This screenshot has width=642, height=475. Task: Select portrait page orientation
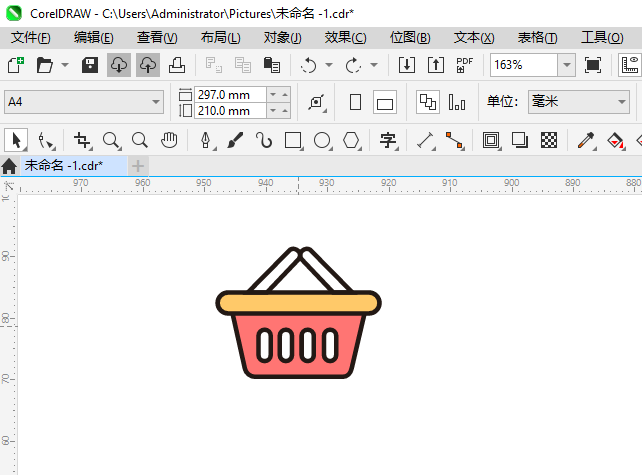tap(355, 102)
